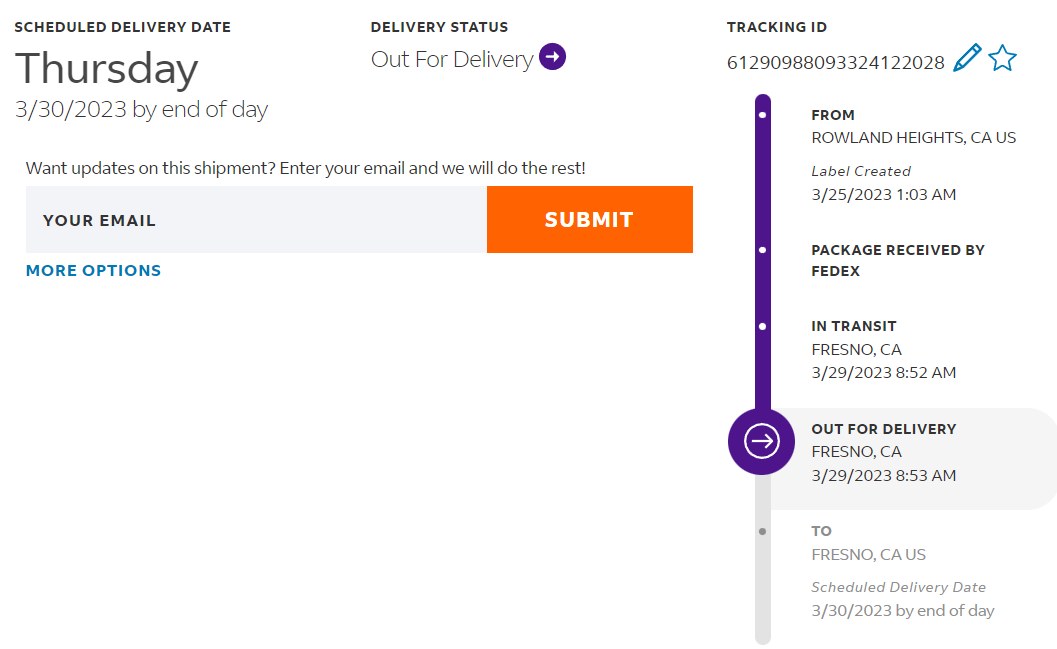Select the From timeline dot
This screenshot has width=1057, height=649.
[763, 115]
